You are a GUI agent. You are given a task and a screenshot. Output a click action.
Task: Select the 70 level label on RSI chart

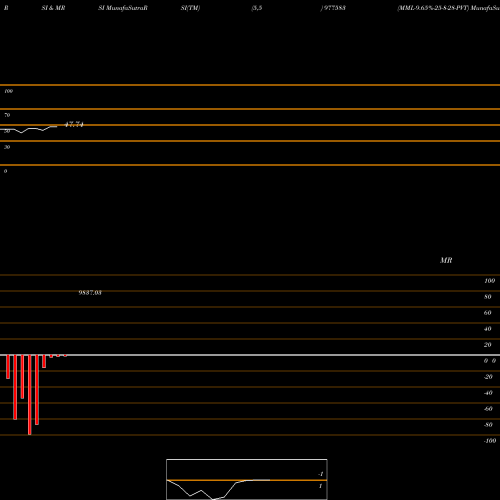(x=7, y=115)
